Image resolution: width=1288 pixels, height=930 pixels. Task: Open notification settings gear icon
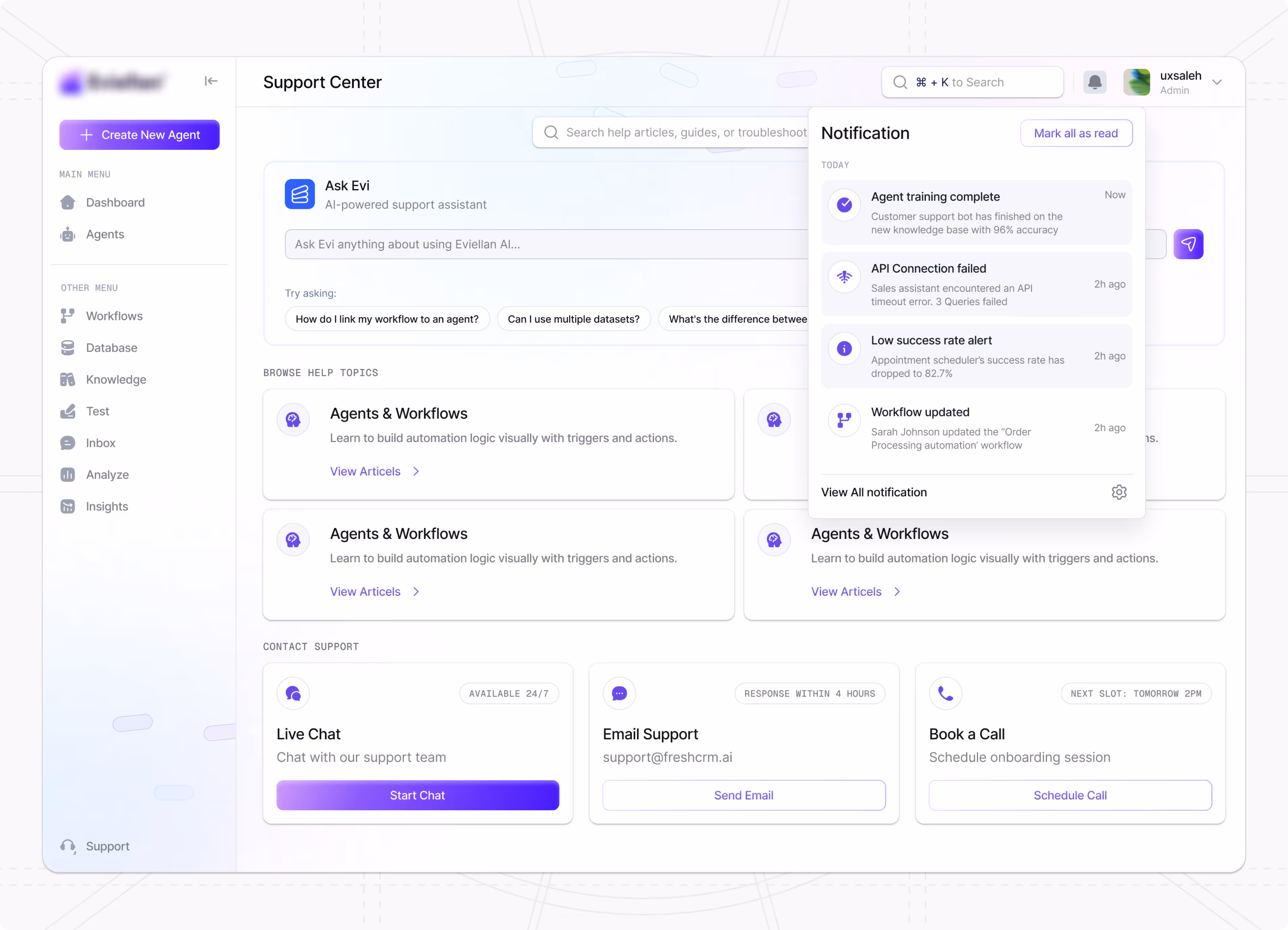(1119, 492)
